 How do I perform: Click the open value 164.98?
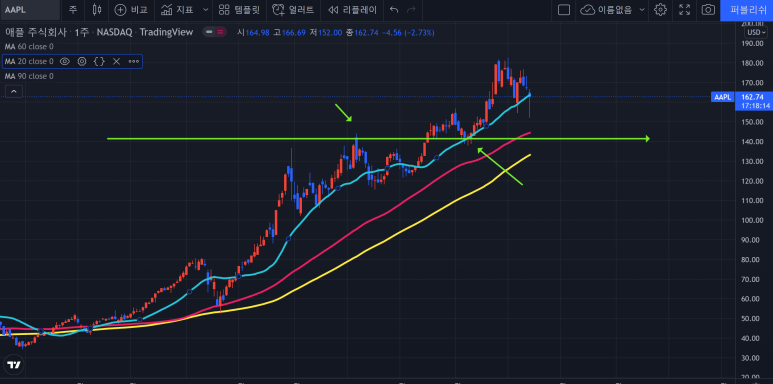pyautogui.click(x=257, y=33)
